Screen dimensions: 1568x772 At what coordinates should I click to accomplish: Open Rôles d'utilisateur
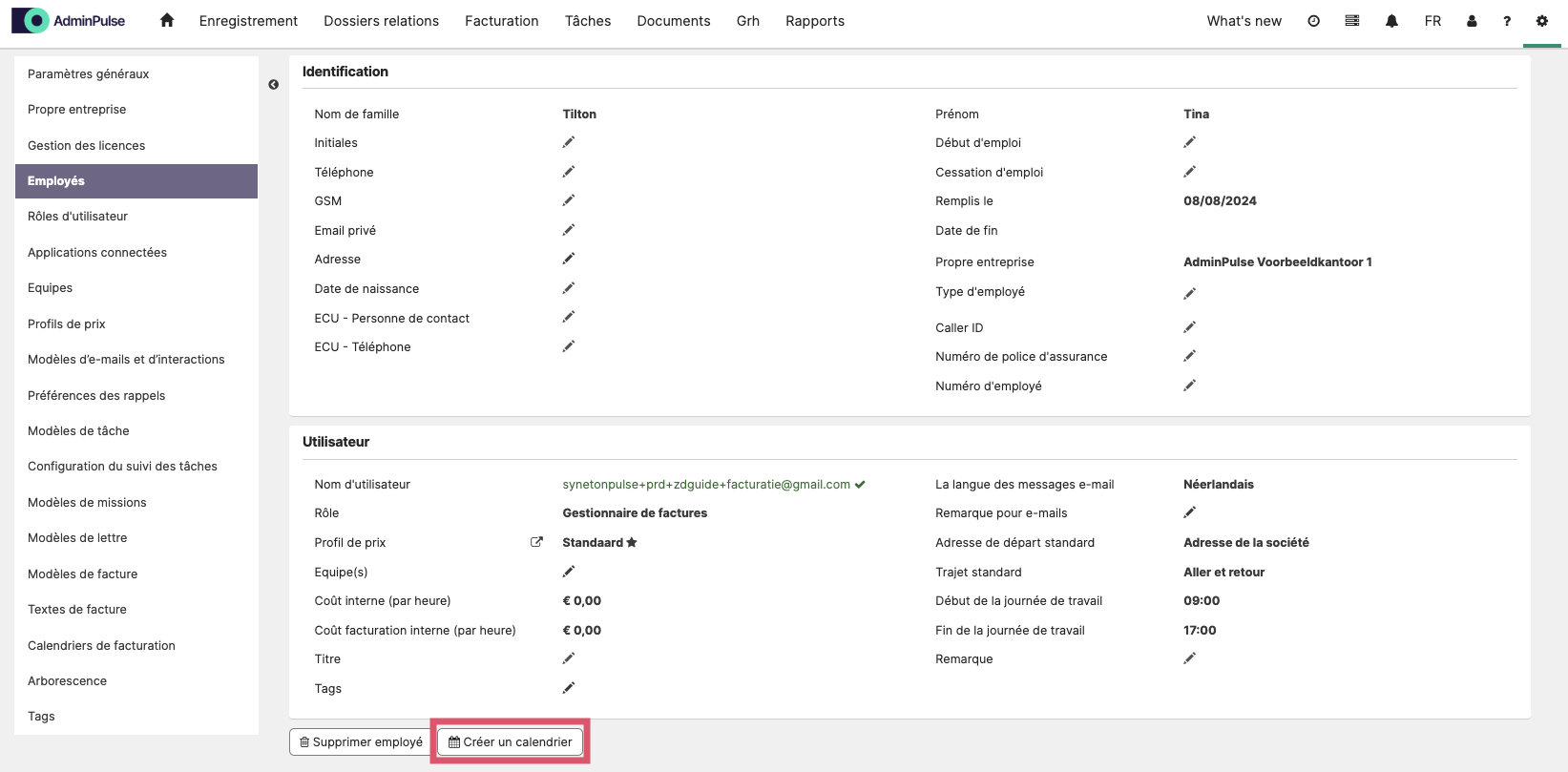point(136,217)
